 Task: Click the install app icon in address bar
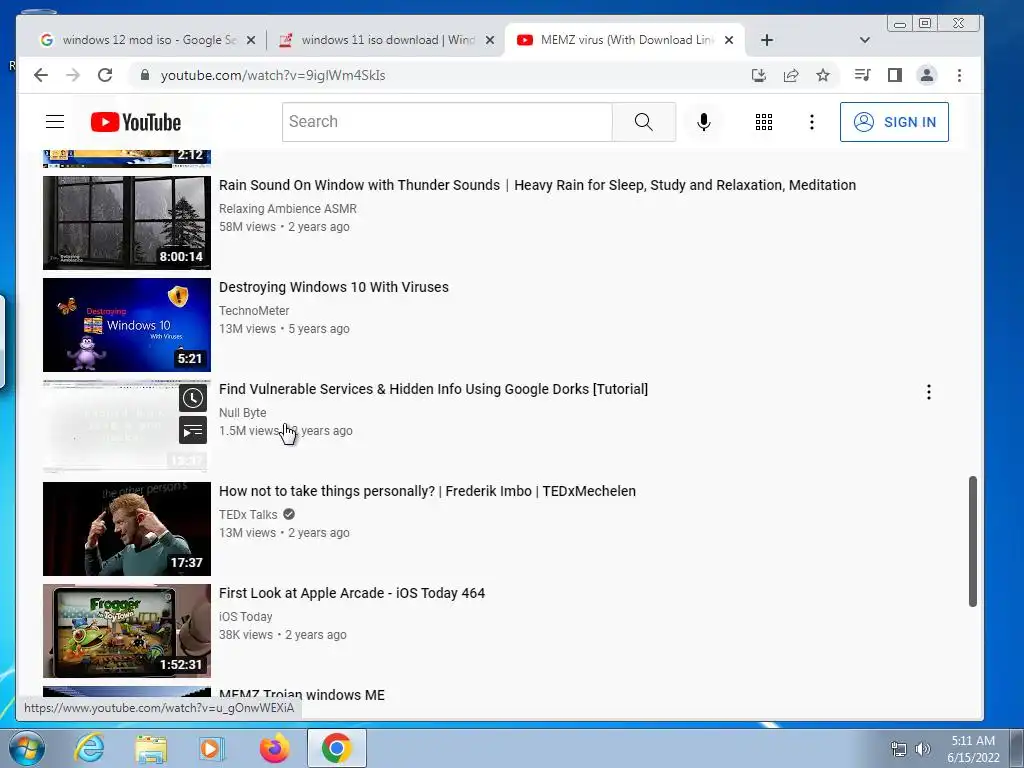758,75
